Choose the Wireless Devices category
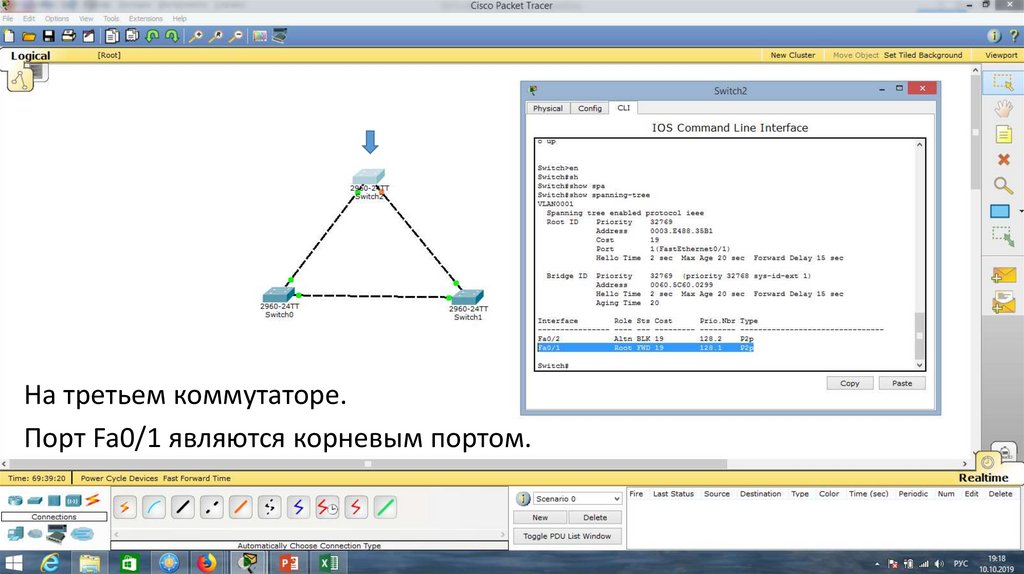Screen dimensions: 1024x574 [72, 501]
